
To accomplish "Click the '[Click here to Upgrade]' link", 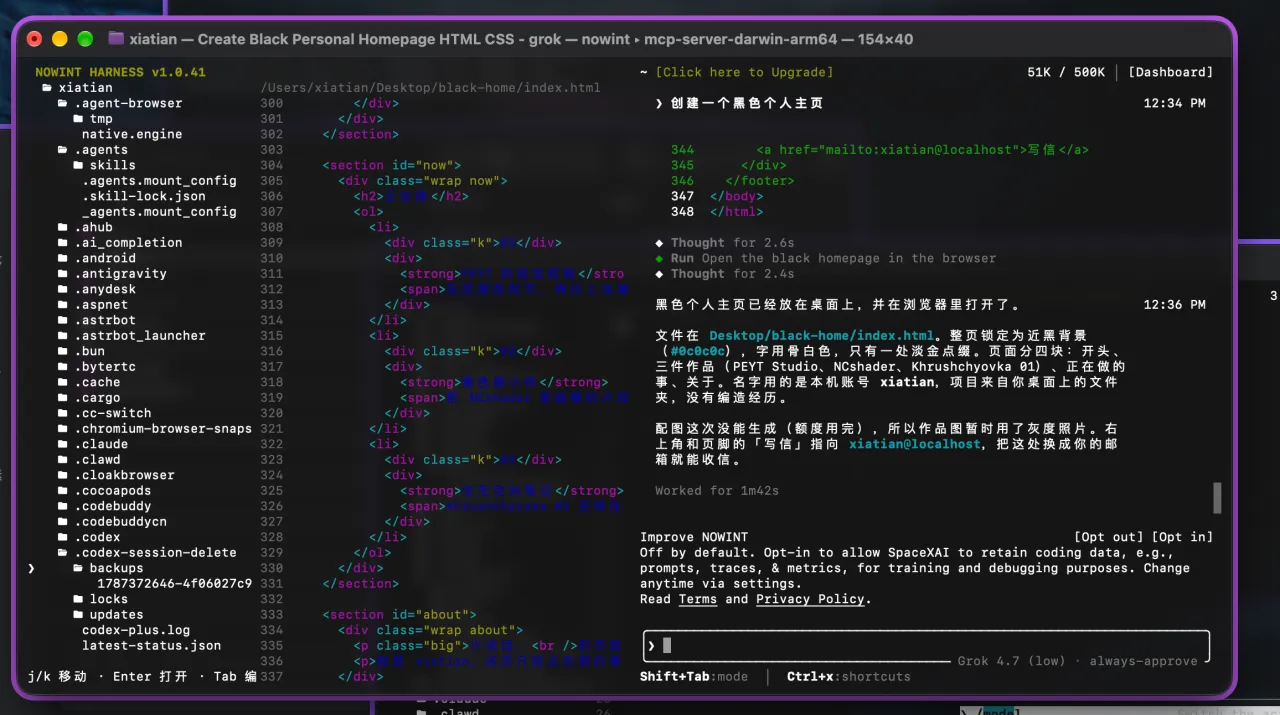I will coord(744,72).
